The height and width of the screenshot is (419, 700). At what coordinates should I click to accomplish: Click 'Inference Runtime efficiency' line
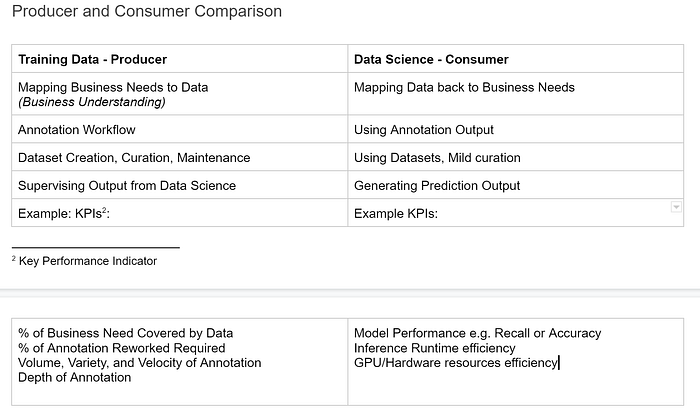pyautogui.click(x=435, y=348)
